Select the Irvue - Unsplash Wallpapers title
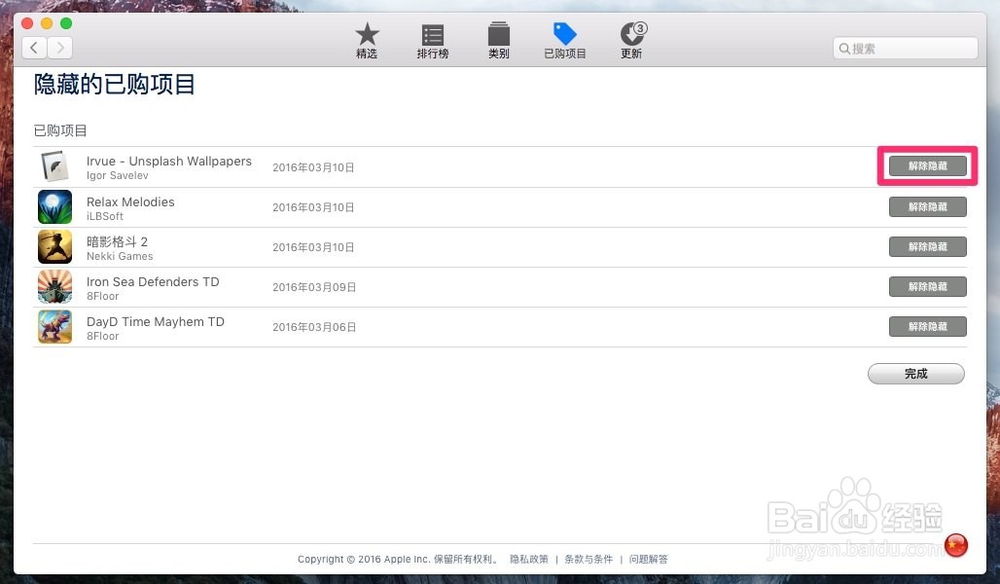1000x584 pixels. (169, 161)
